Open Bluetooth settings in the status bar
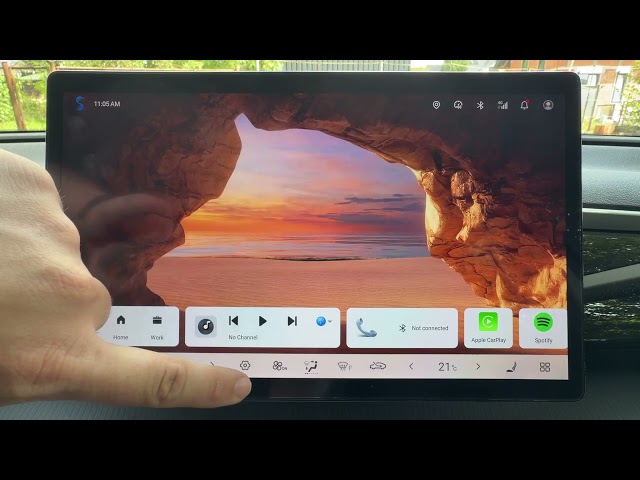 480,105
